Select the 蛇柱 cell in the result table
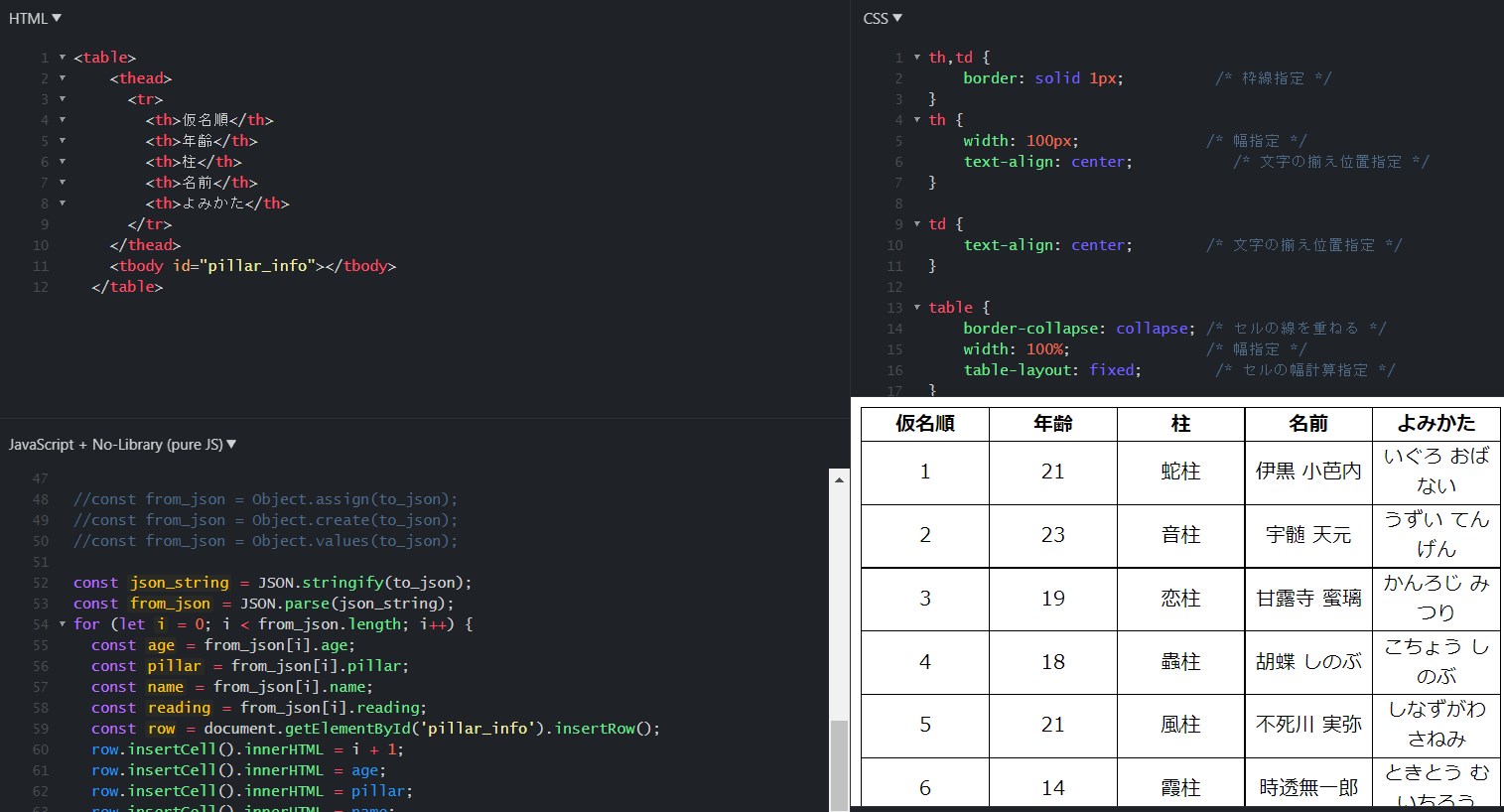1504x812 pixels. (x=1179, y=472)
